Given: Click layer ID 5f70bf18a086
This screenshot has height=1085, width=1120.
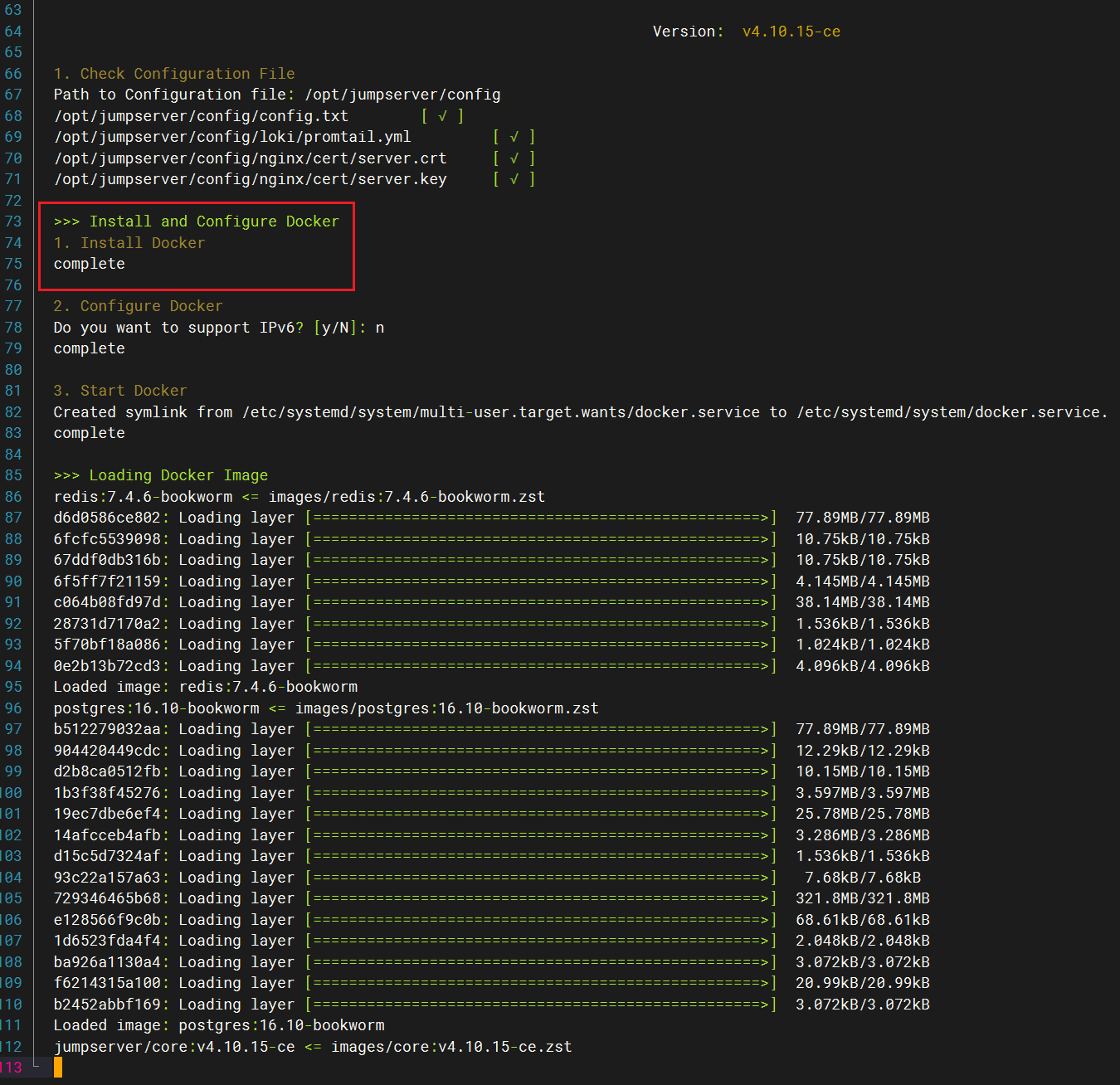Looking at the screenshot, I should tap(107, 645).
